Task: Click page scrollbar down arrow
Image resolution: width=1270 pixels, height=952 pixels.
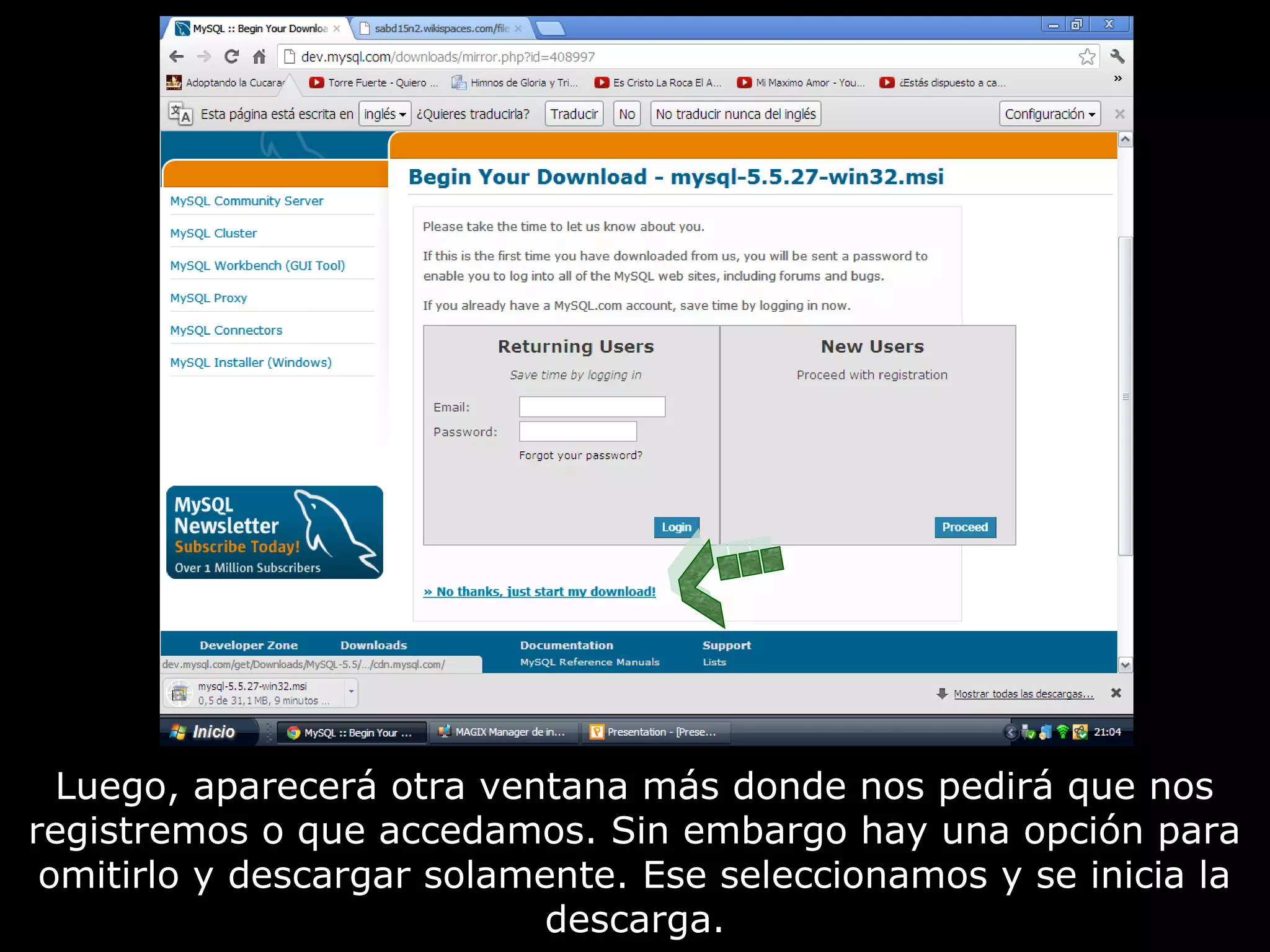Action: tap(1125, 665)
